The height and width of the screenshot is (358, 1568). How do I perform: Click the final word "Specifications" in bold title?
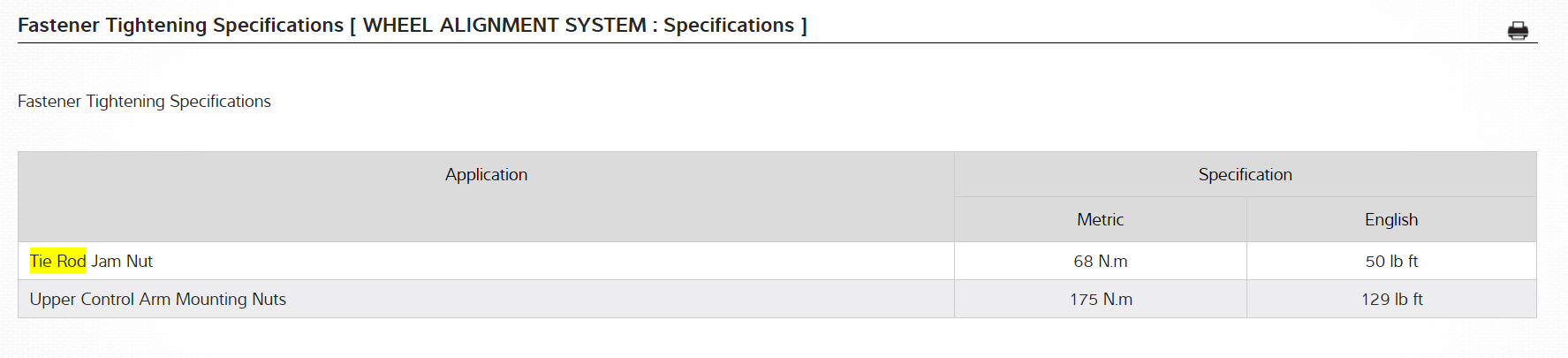pos(729,26)
